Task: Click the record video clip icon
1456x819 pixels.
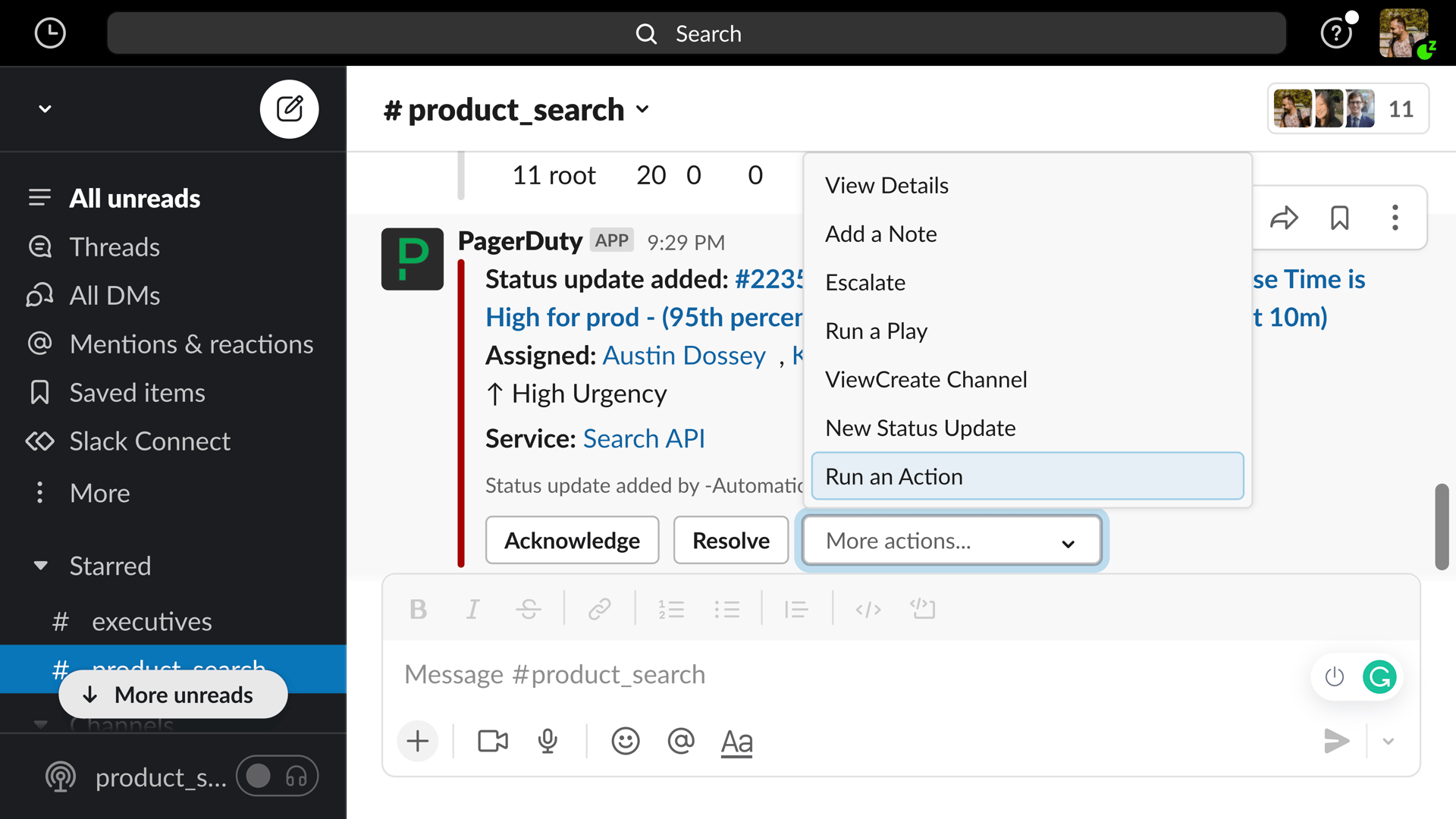Action: [492, 741]
